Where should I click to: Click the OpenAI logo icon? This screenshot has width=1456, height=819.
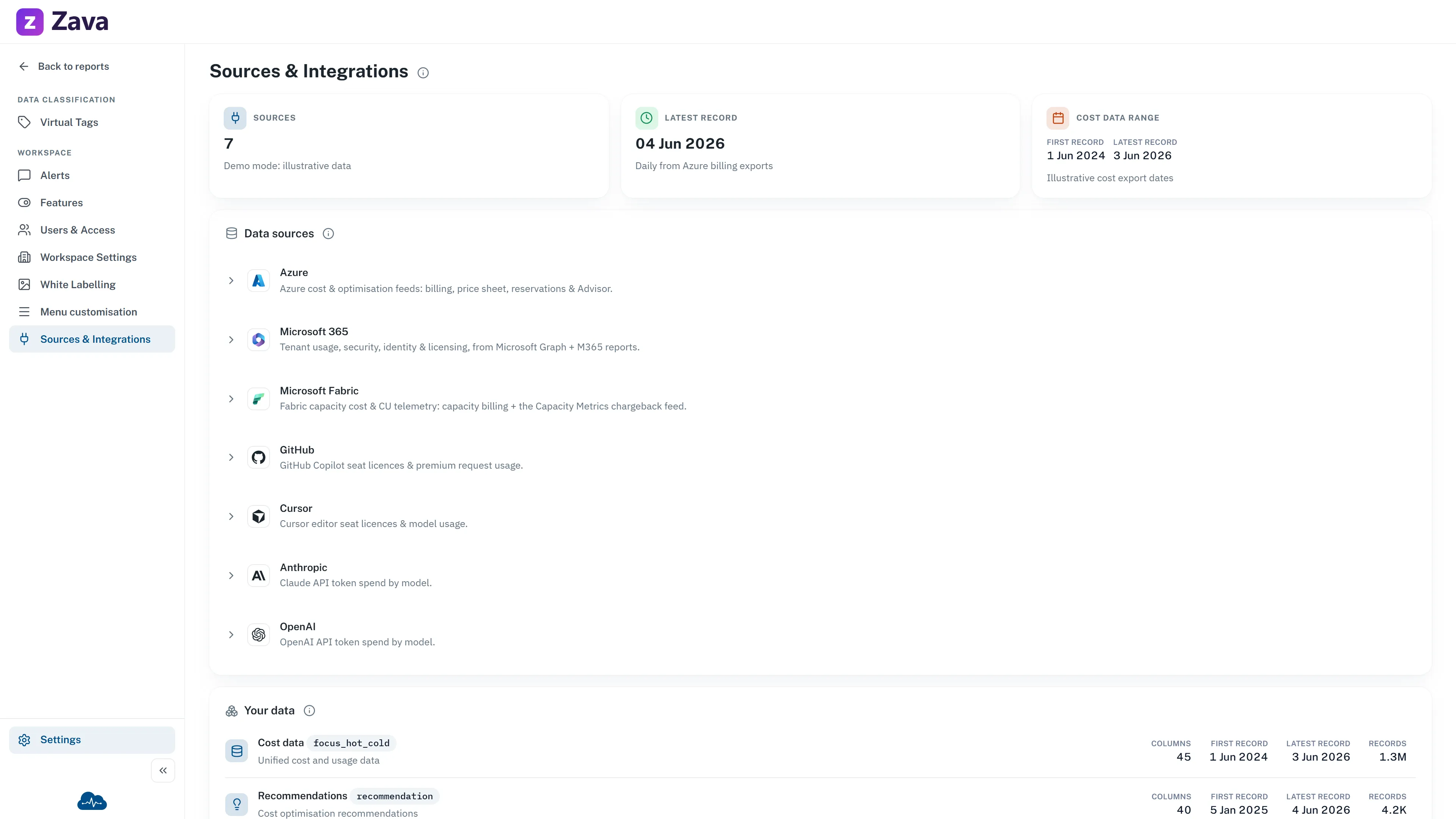click(x=259, y=635)
